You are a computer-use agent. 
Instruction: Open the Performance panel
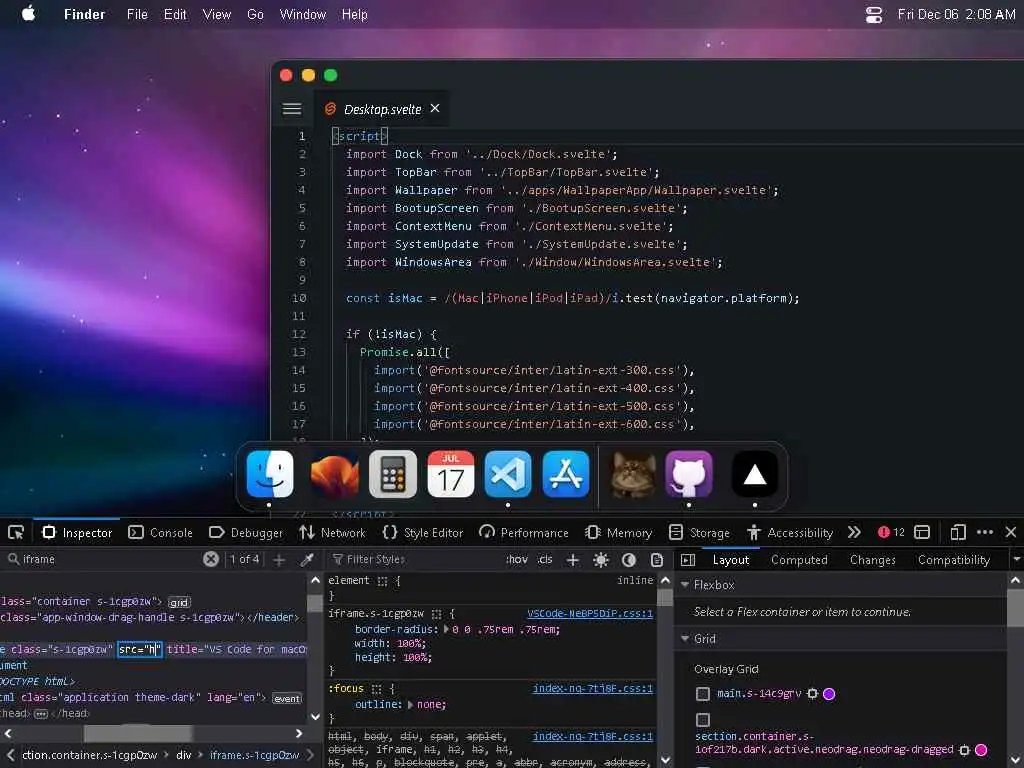[524, 533]
